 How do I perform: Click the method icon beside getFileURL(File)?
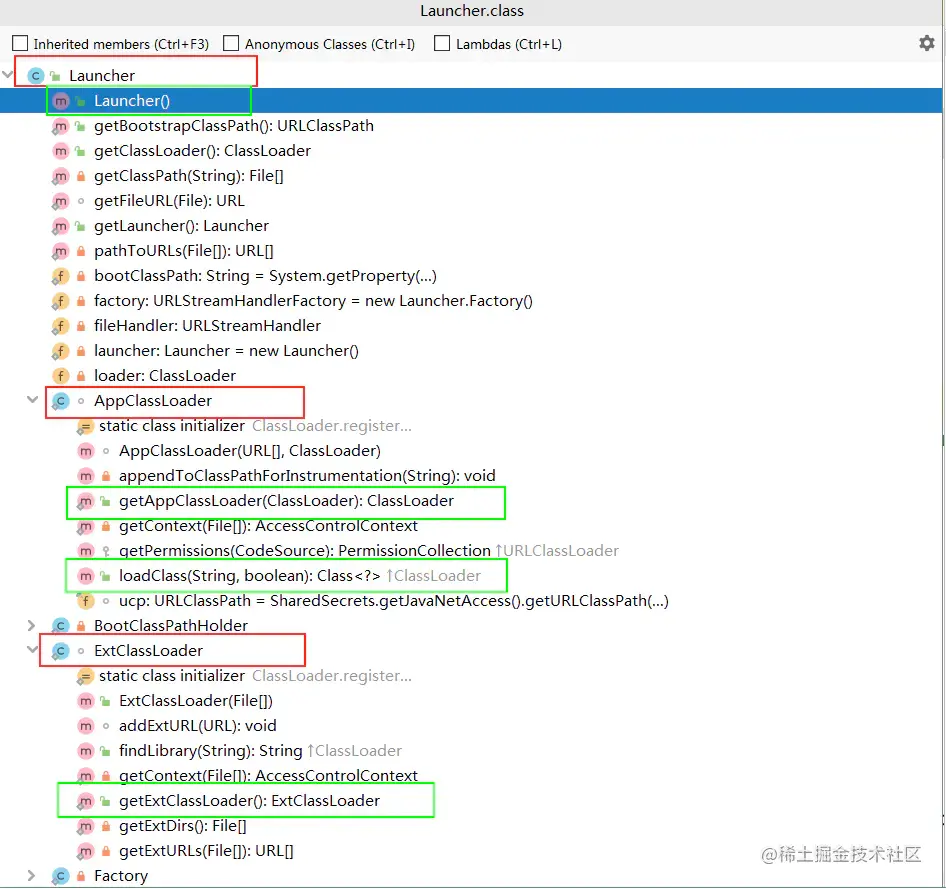pyautogui.click(x=60, y=201)
